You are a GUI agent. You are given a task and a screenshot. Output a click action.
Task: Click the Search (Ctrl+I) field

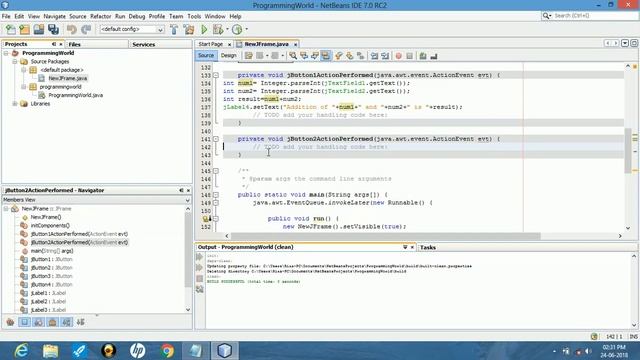pyautogui.click(x=590, y=16)
